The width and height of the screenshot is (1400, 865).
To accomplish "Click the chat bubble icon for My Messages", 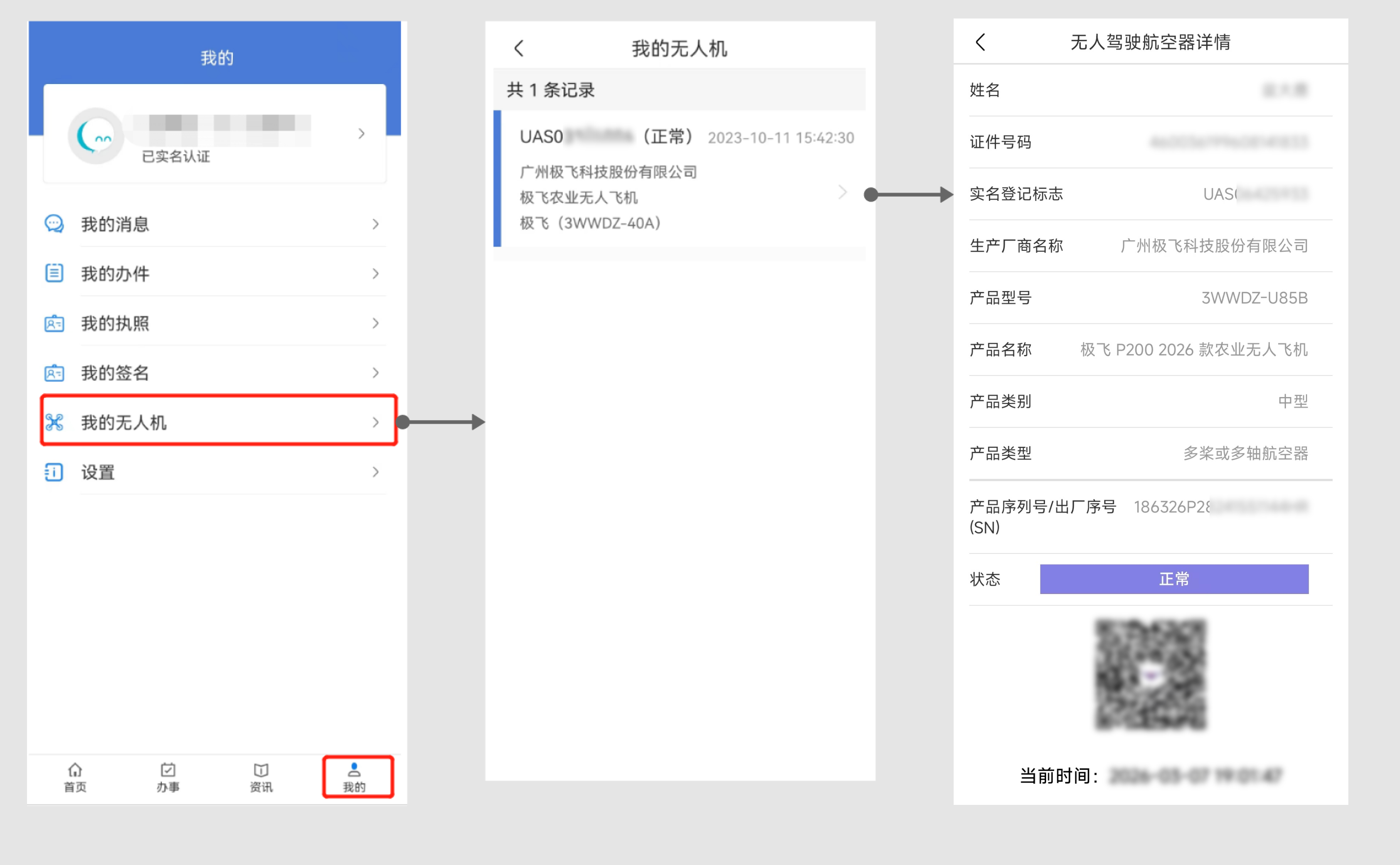I will [x=54, y=224].
